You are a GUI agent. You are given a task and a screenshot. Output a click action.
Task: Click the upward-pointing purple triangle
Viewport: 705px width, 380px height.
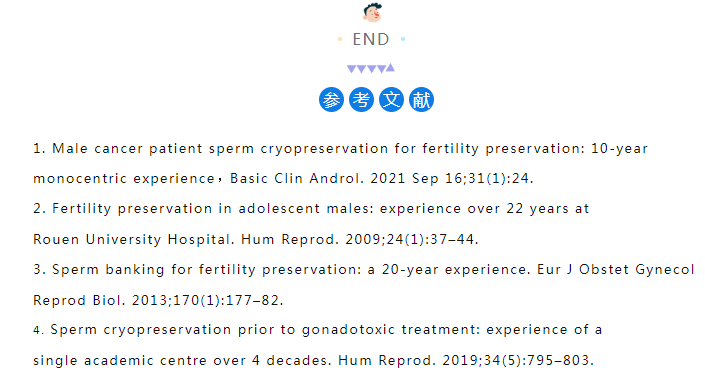(390, 68)
